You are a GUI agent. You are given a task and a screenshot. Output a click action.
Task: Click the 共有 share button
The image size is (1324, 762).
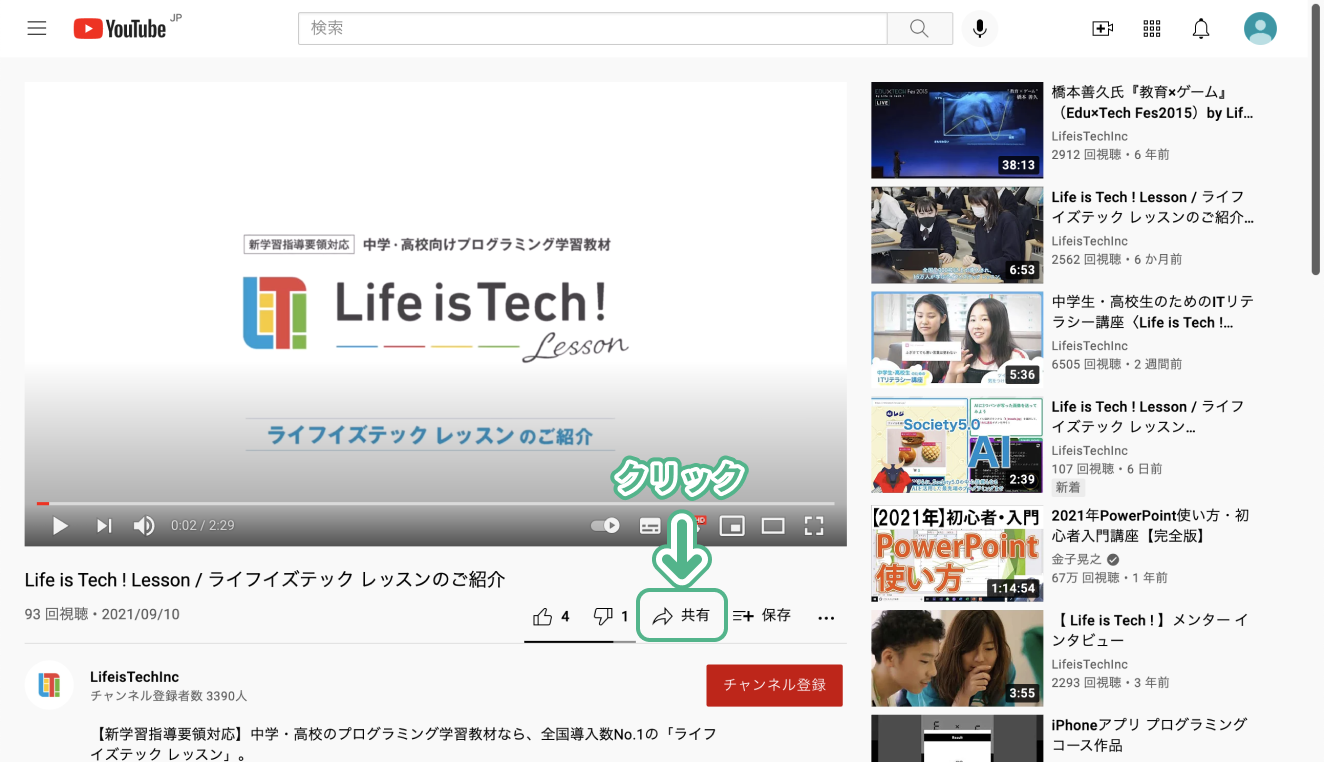coord(681,616)
